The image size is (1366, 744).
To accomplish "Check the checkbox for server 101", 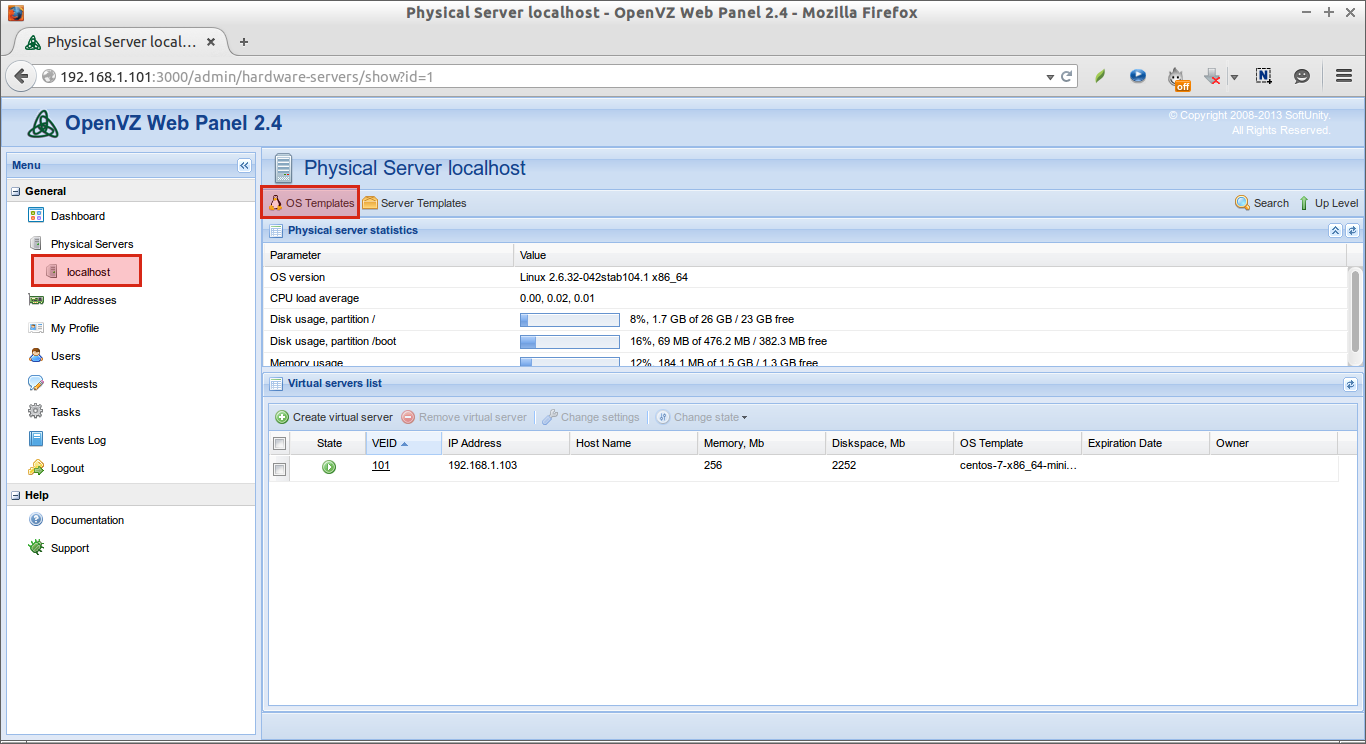I will 280,469.
